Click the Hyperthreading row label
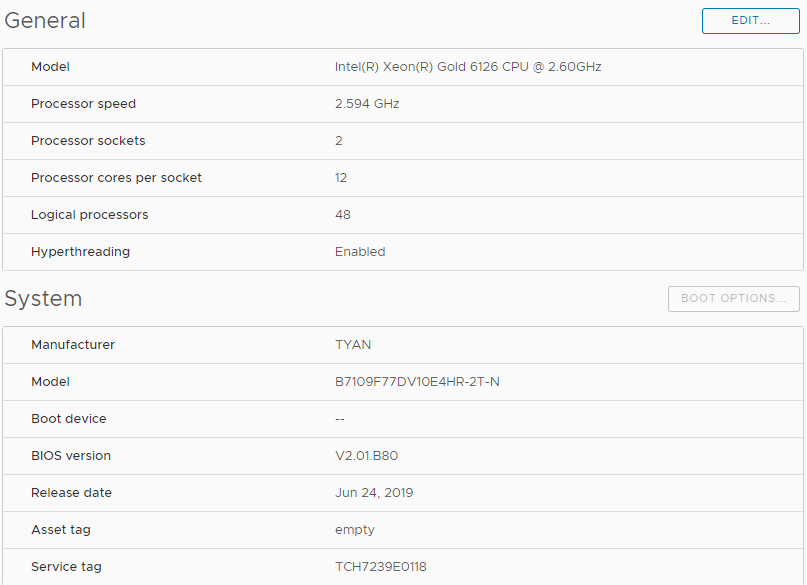 80,252
